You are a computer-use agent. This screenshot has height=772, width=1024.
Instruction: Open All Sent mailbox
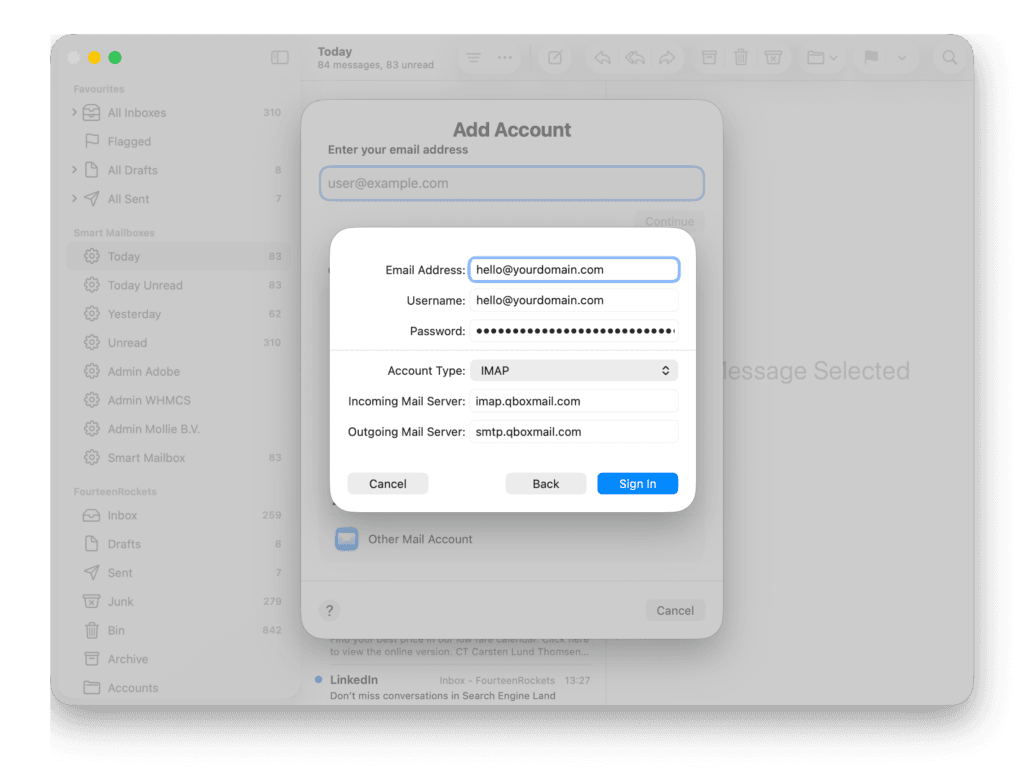point(178,199)
